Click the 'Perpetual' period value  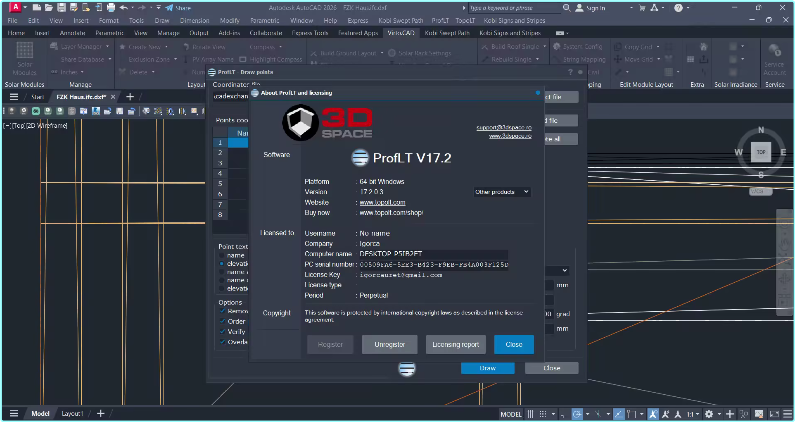[374, 295]
